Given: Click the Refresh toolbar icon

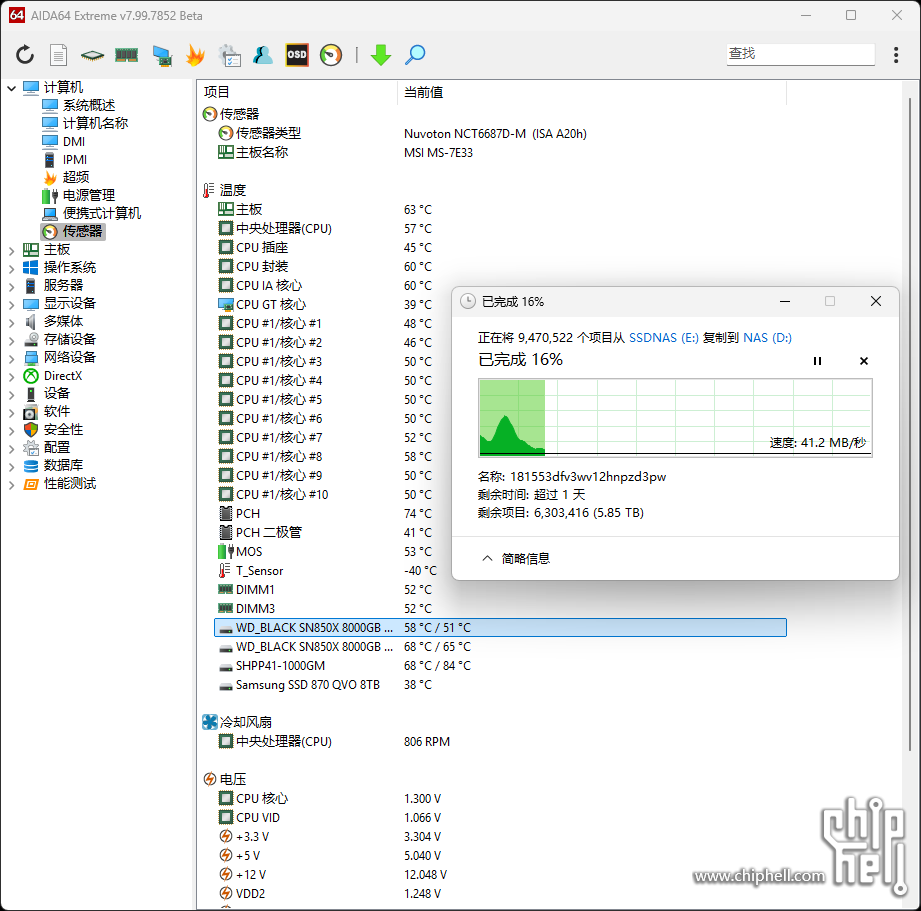Looking at the screenshot, I should pos(25,55).
